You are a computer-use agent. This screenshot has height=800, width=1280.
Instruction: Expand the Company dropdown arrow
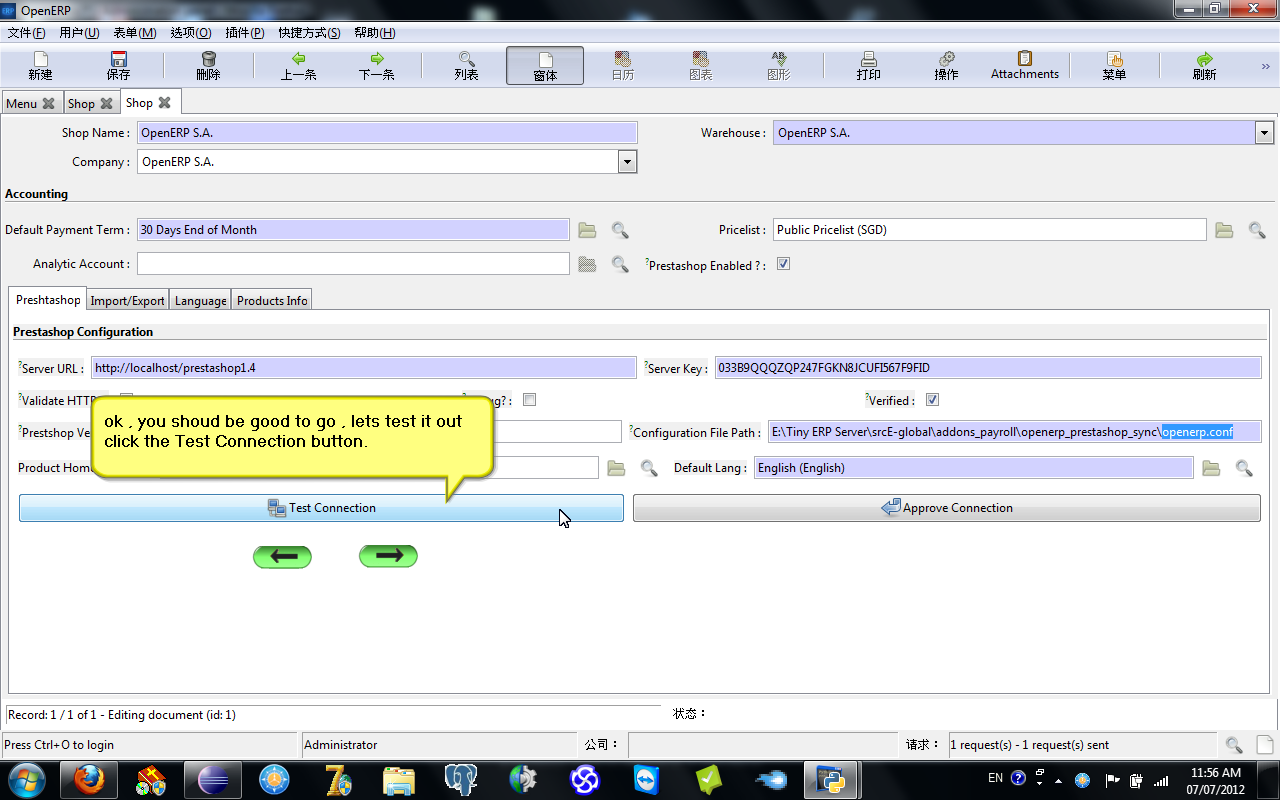coord(627,162)
